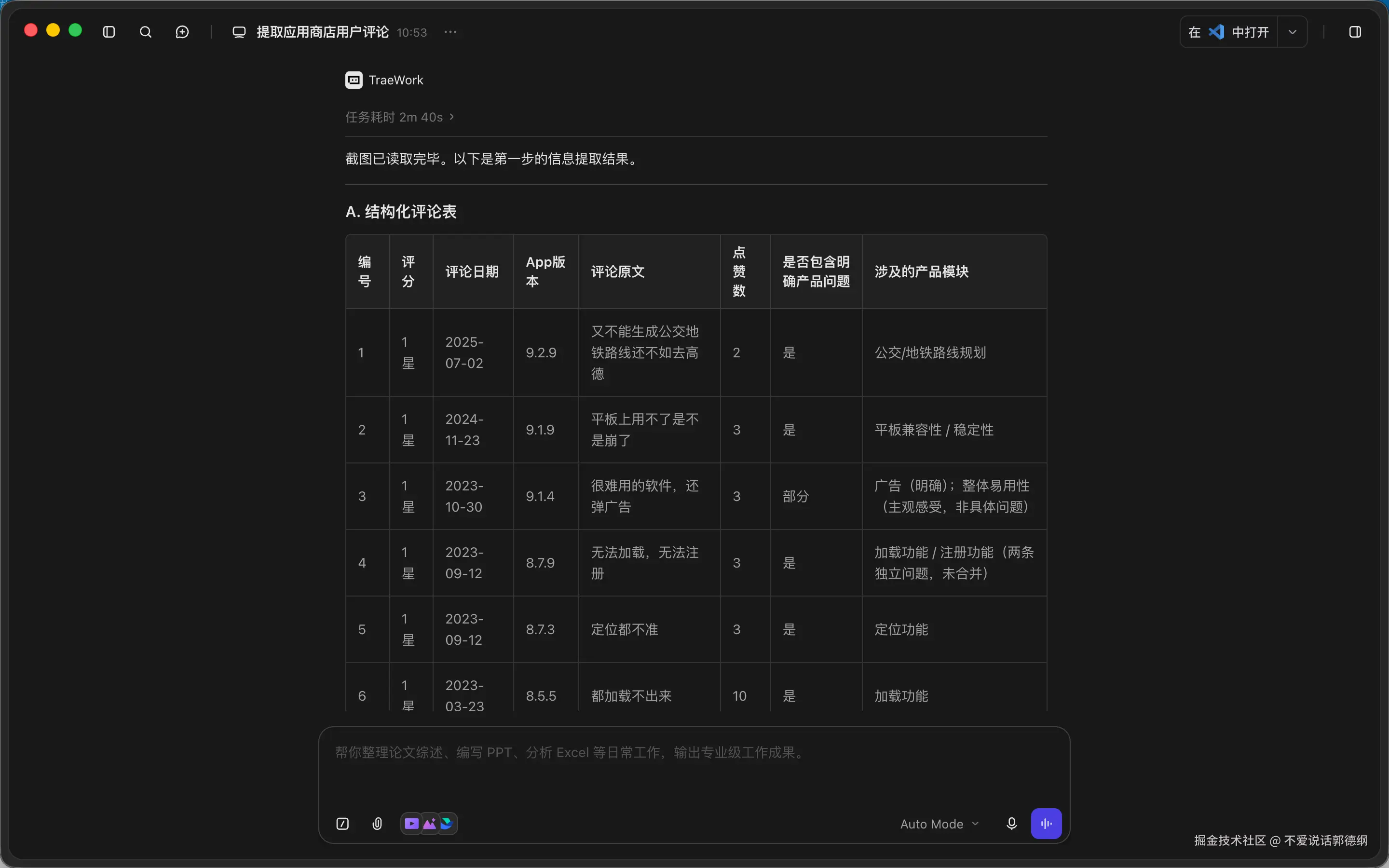Open slash commands icon in input box

point(342,824)
